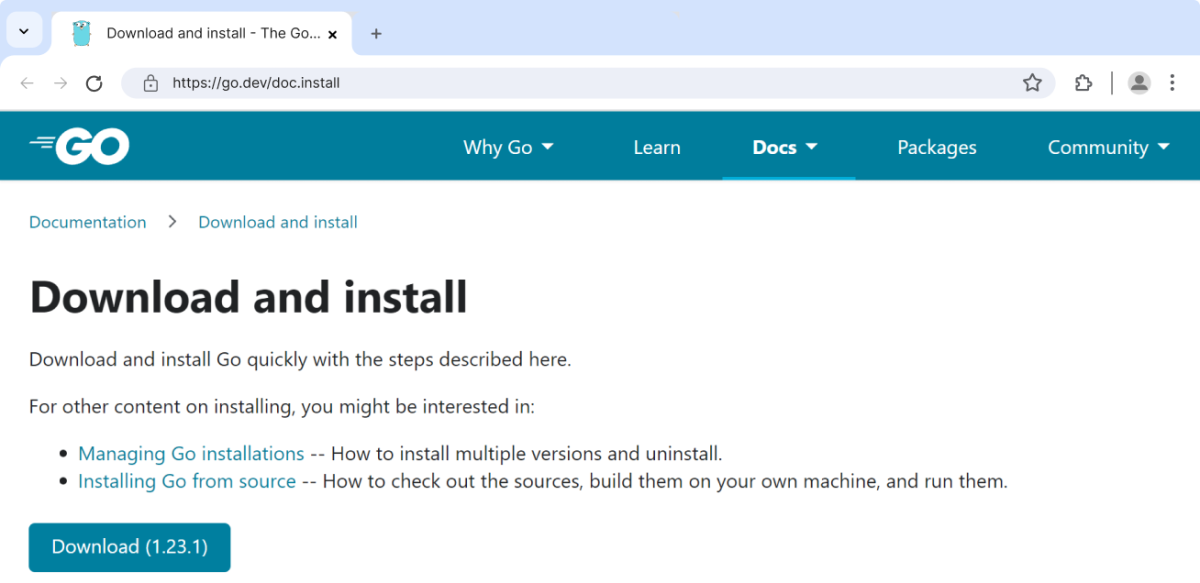This screenshot has height=583, width=1200.
Task: Click the Go logo in header
Action: 80,147
